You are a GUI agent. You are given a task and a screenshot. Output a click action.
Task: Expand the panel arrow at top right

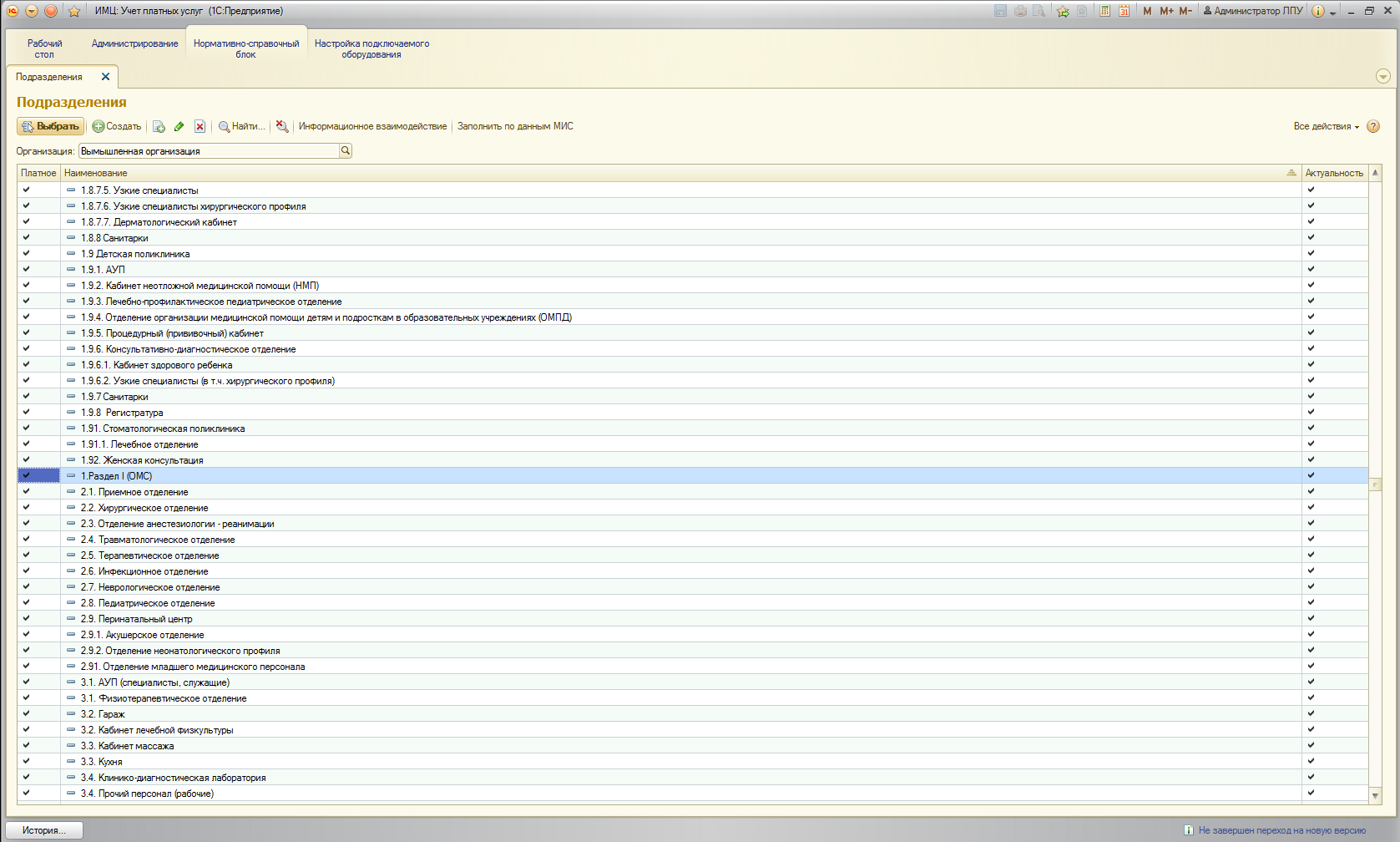(x=1383, y=77)
